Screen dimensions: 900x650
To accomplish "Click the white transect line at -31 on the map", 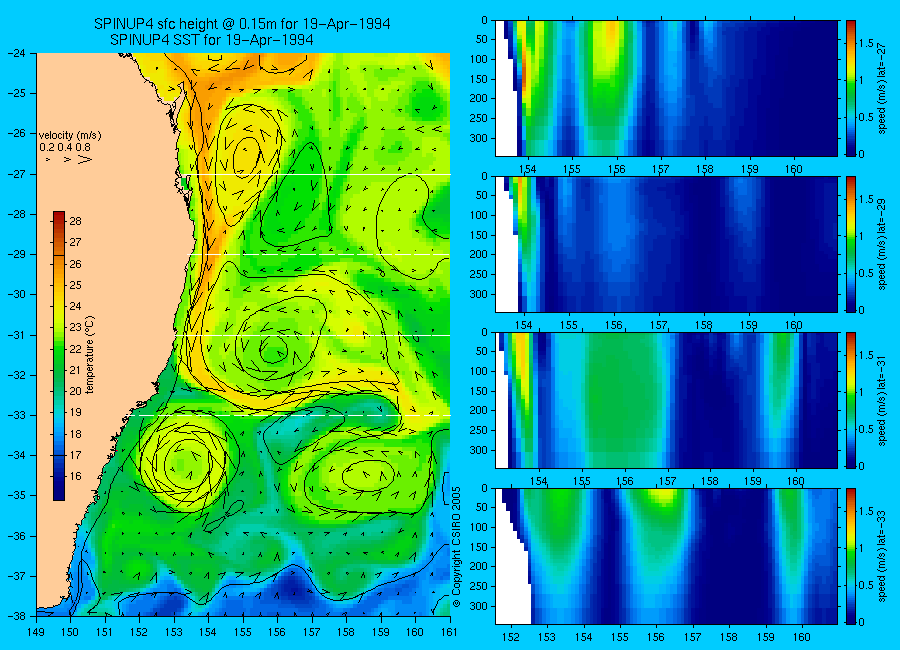I will coord(314,335).
